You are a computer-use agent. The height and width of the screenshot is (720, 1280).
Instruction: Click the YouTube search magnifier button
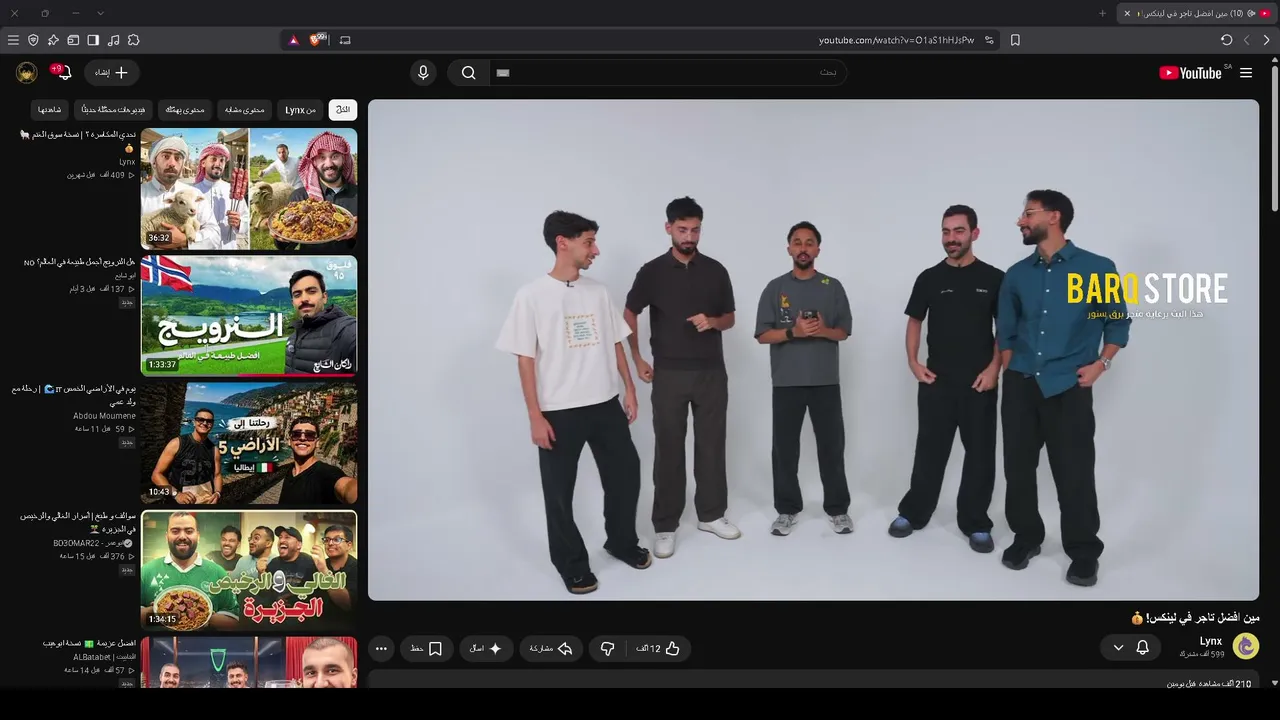click(468, 73)
